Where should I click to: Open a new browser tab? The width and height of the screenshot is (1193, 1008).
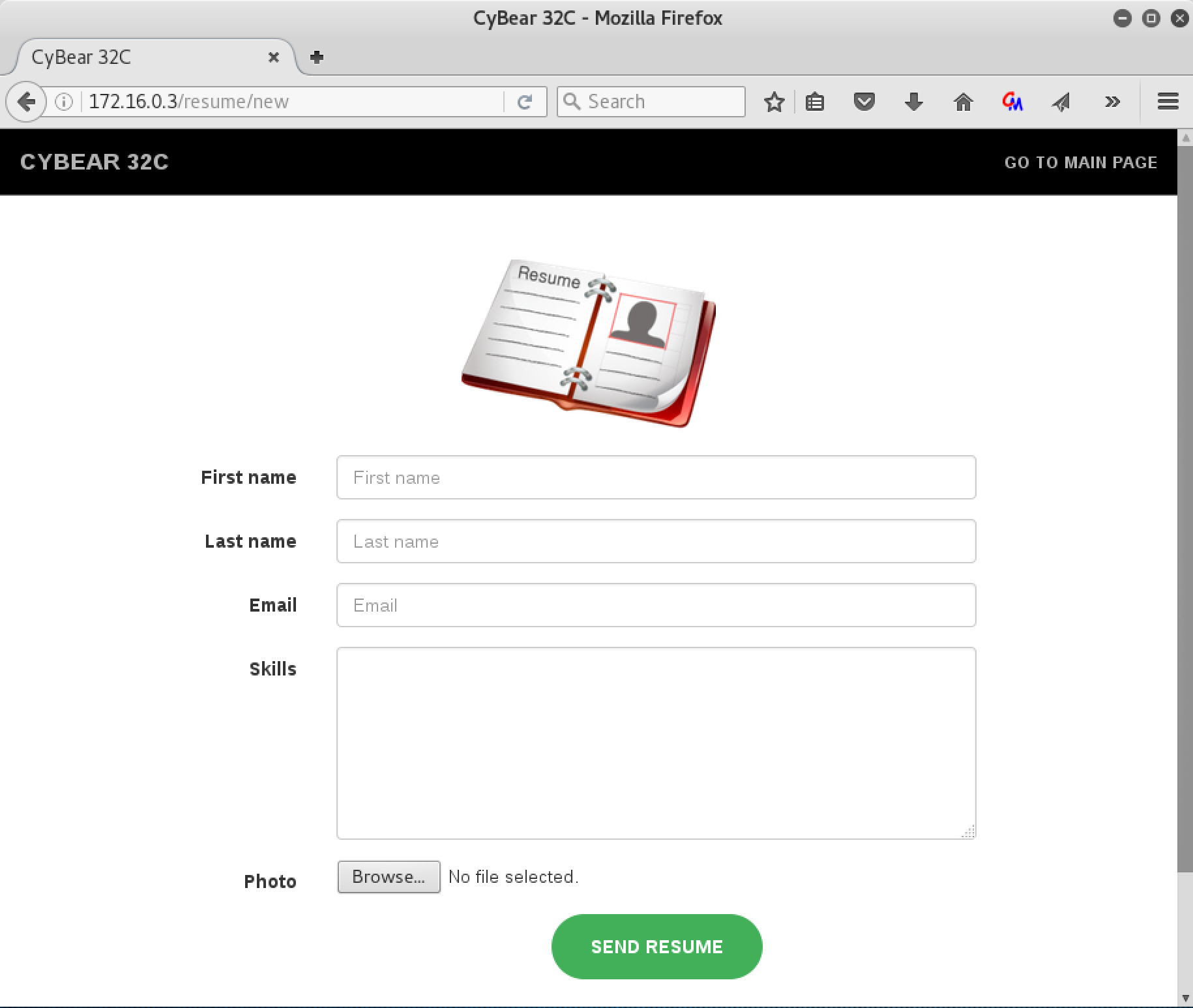point(317,57)
